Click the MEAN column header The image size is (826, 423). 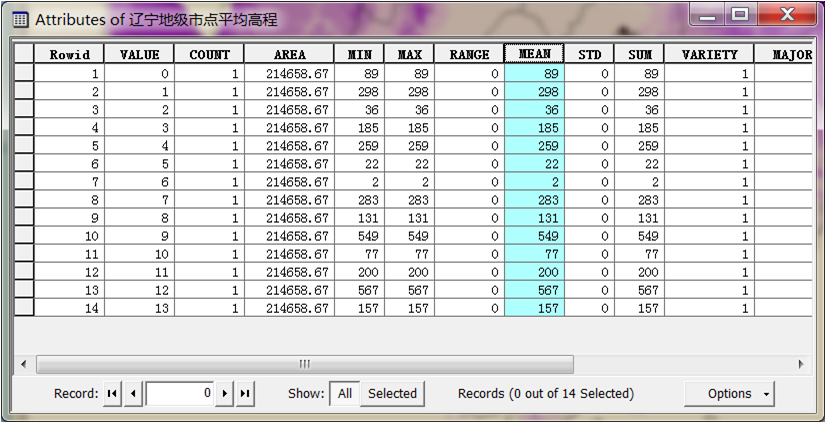tap(534, 55)
